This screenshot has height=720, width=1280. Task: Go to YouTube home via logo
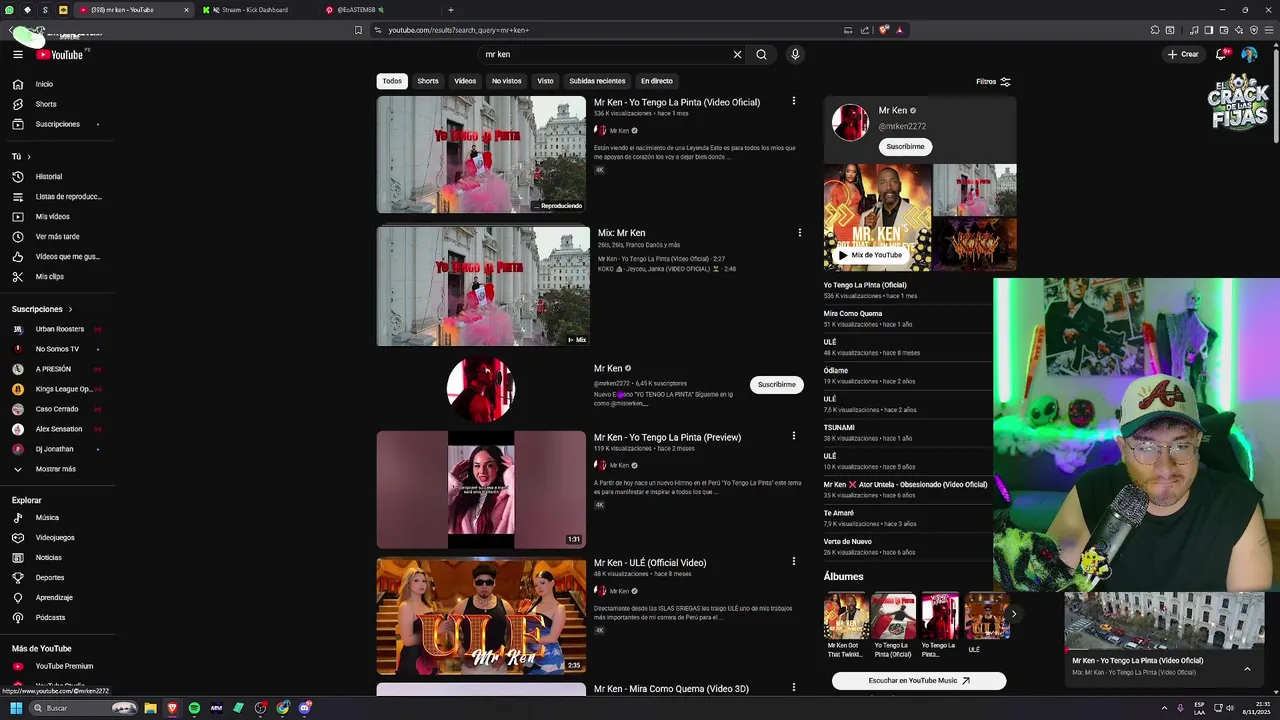60,55
